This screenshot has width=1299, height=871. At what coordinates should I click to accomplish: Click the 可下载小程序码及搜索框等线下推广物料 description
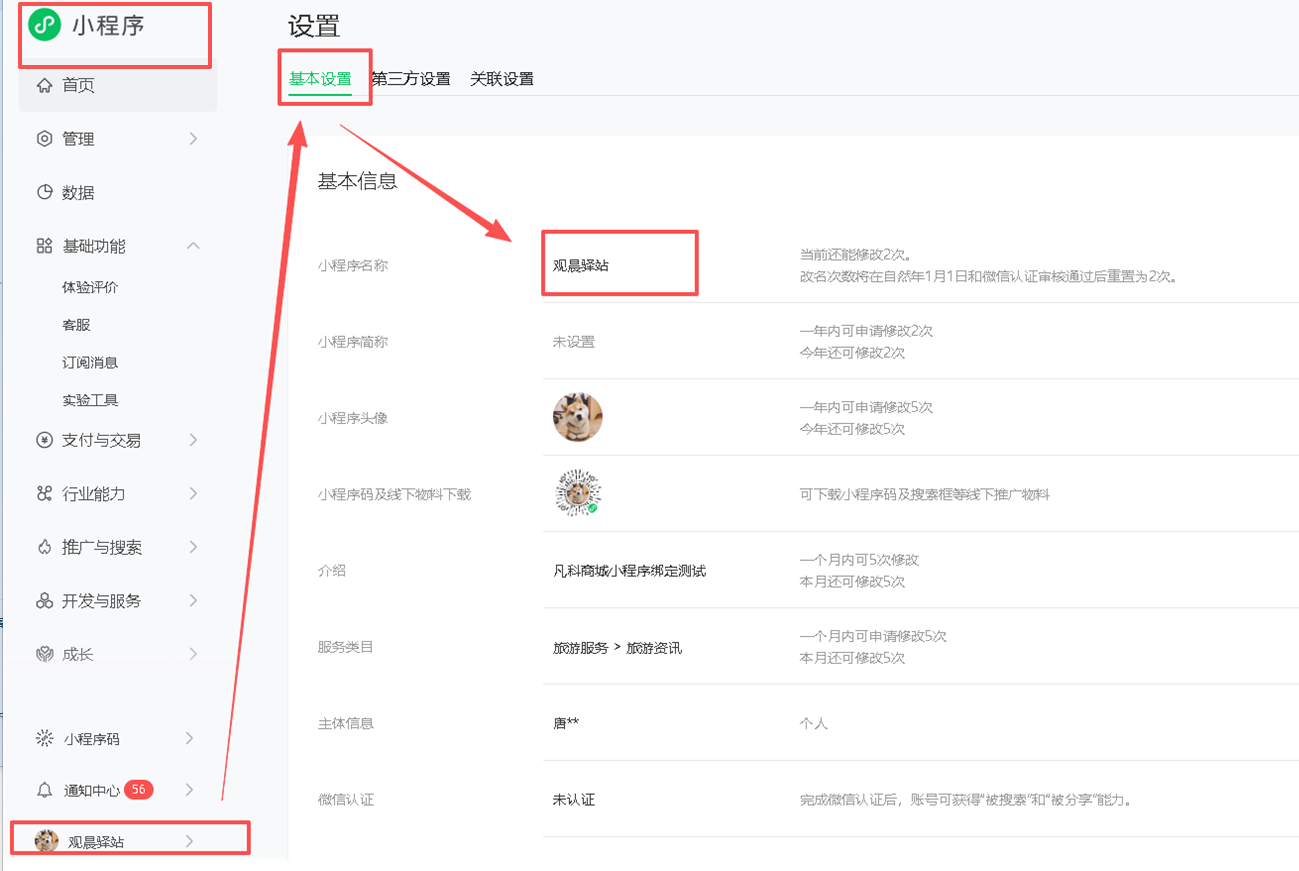tap(925, 494)
